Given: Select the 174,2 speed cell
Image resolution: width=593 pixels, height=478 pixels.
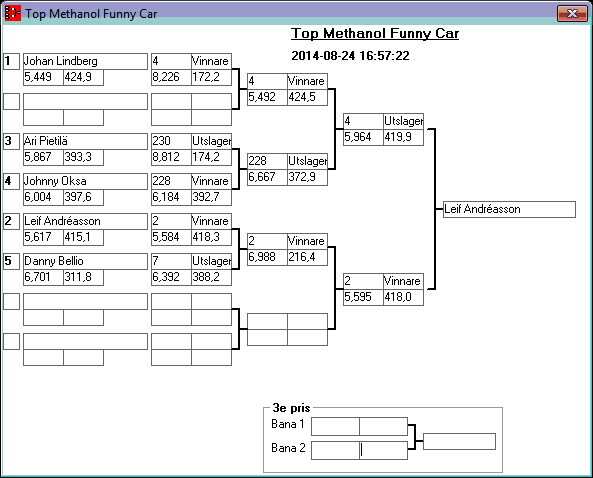Looking at the screenshot, I should [211, 157].
